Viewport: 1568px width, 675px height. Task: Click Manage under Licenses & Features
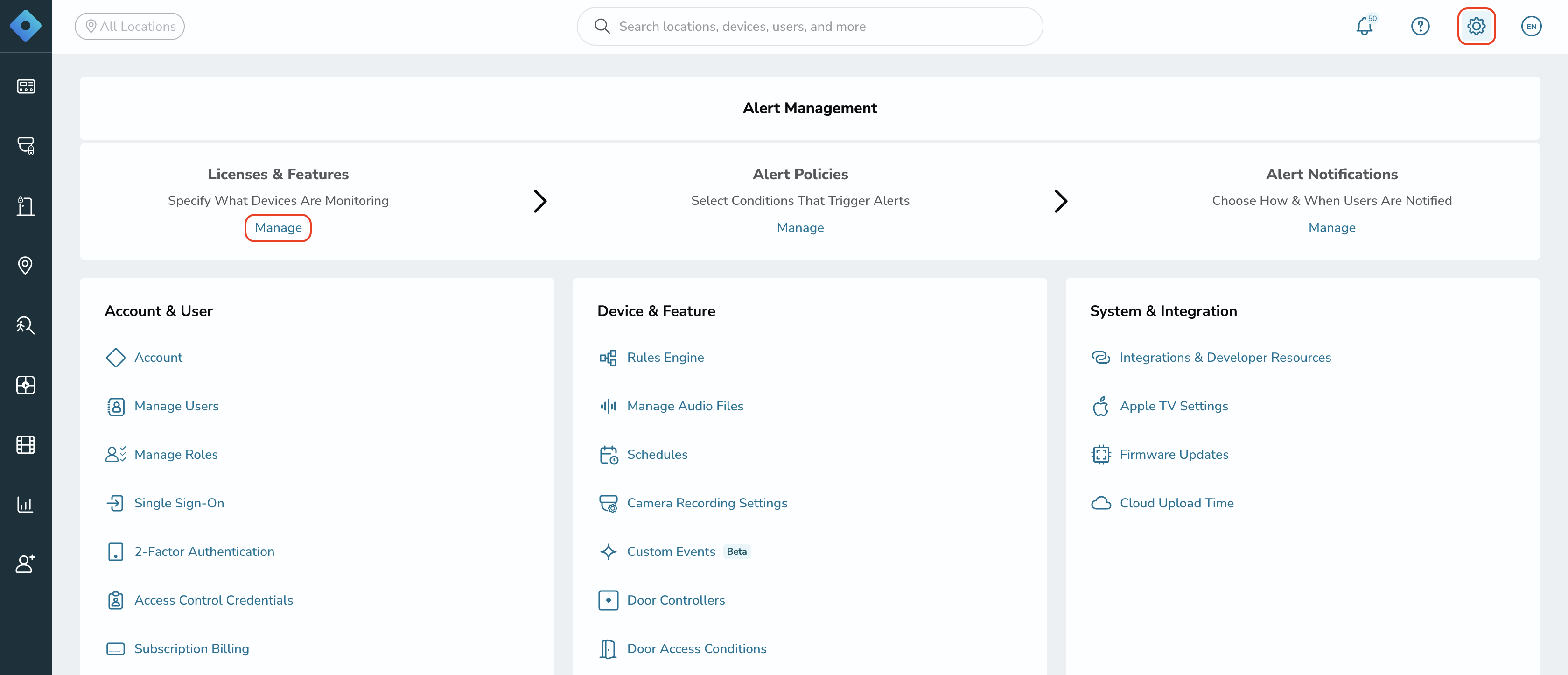278,228
